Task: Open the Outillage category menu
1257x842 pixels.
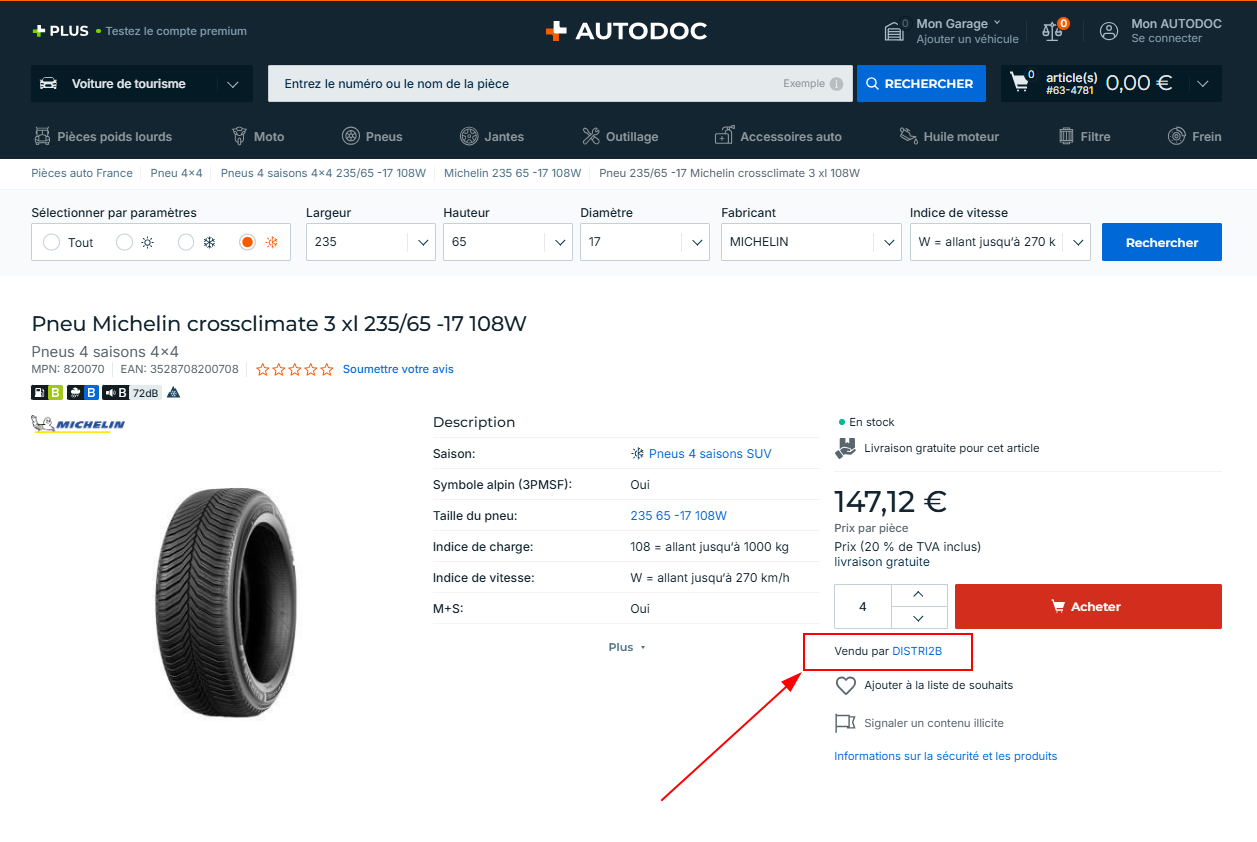Action: [620, 136]
